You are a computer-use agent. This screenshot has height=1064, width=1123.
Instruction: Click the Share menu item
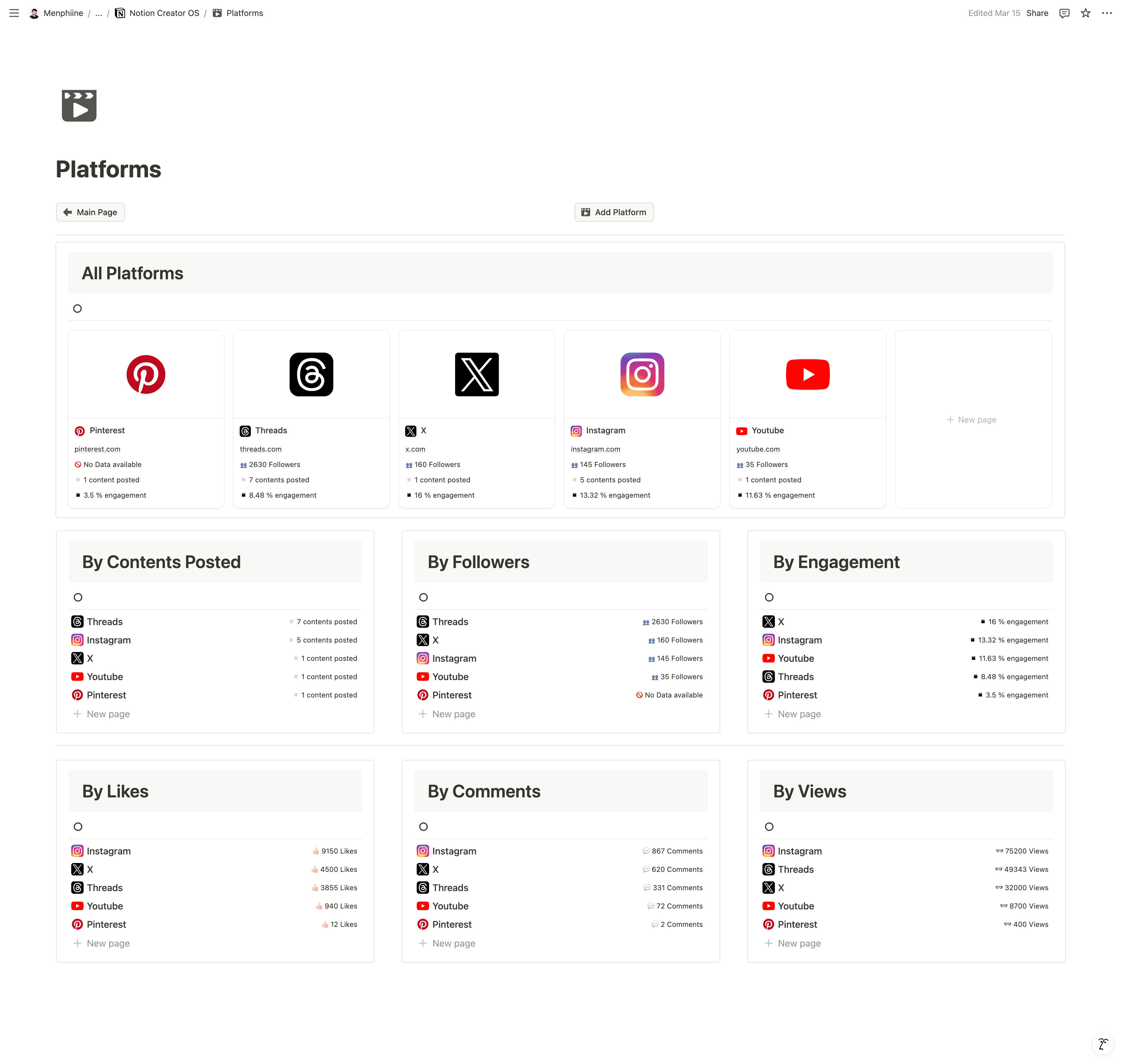[x=1037, y=13]
